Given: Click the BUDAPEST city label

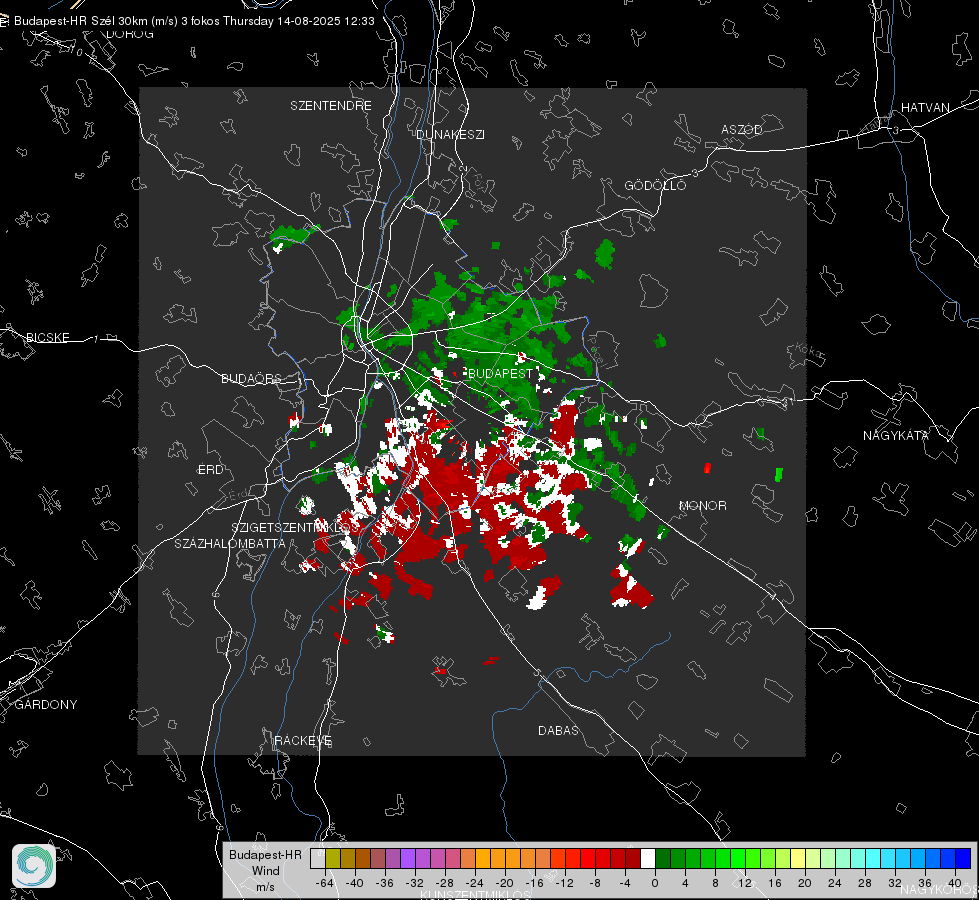Looking at the screenshot, I should 500,373.
